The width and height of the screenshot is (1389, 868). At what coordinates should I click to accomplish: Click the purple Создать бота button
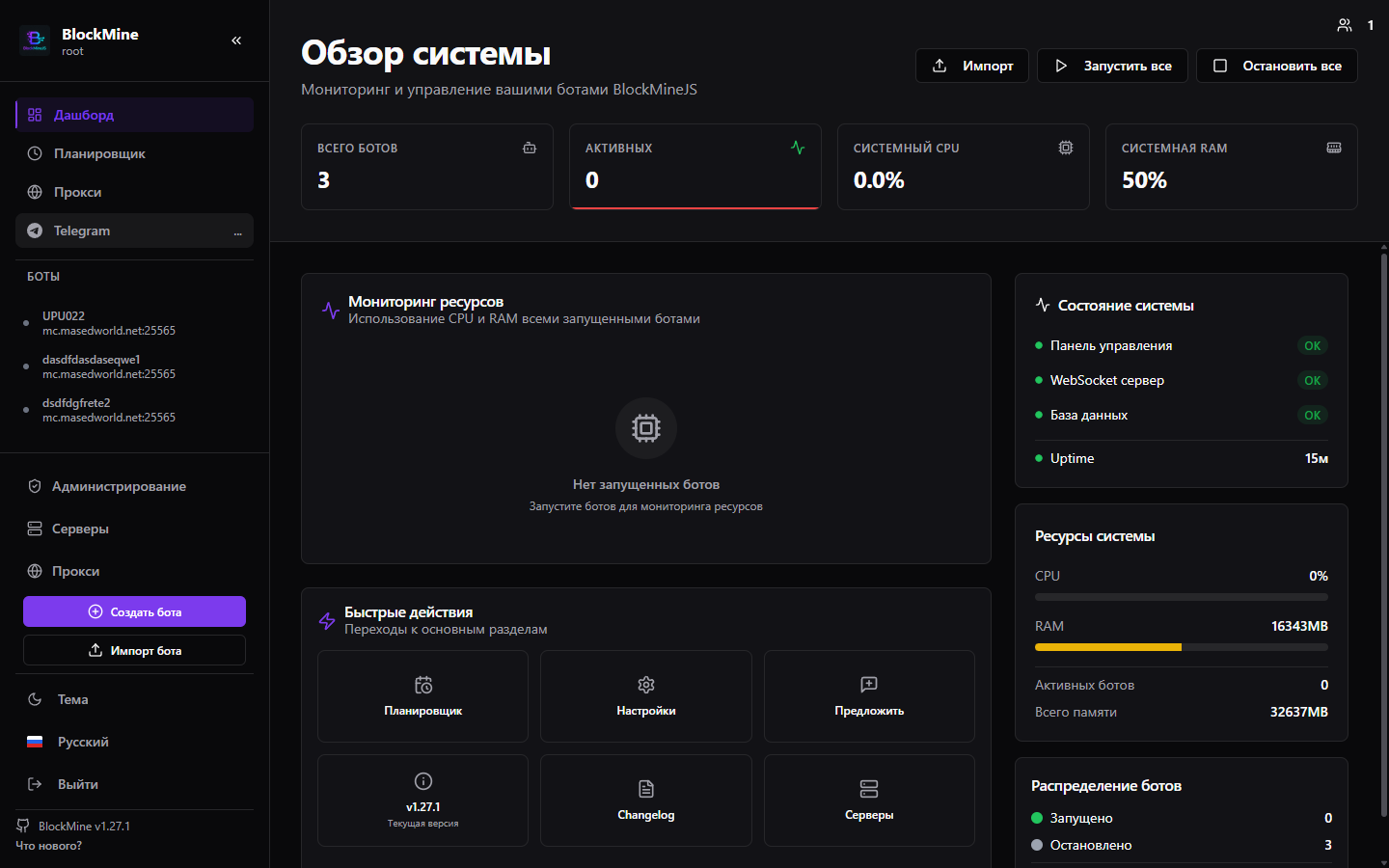click(134, 611)
